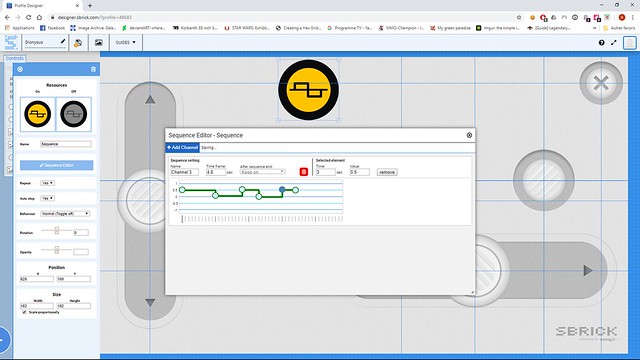Toggle Scale proportionally checkbox
The width and height of the screenshot is (640, 360).
[x=24, y=312]
